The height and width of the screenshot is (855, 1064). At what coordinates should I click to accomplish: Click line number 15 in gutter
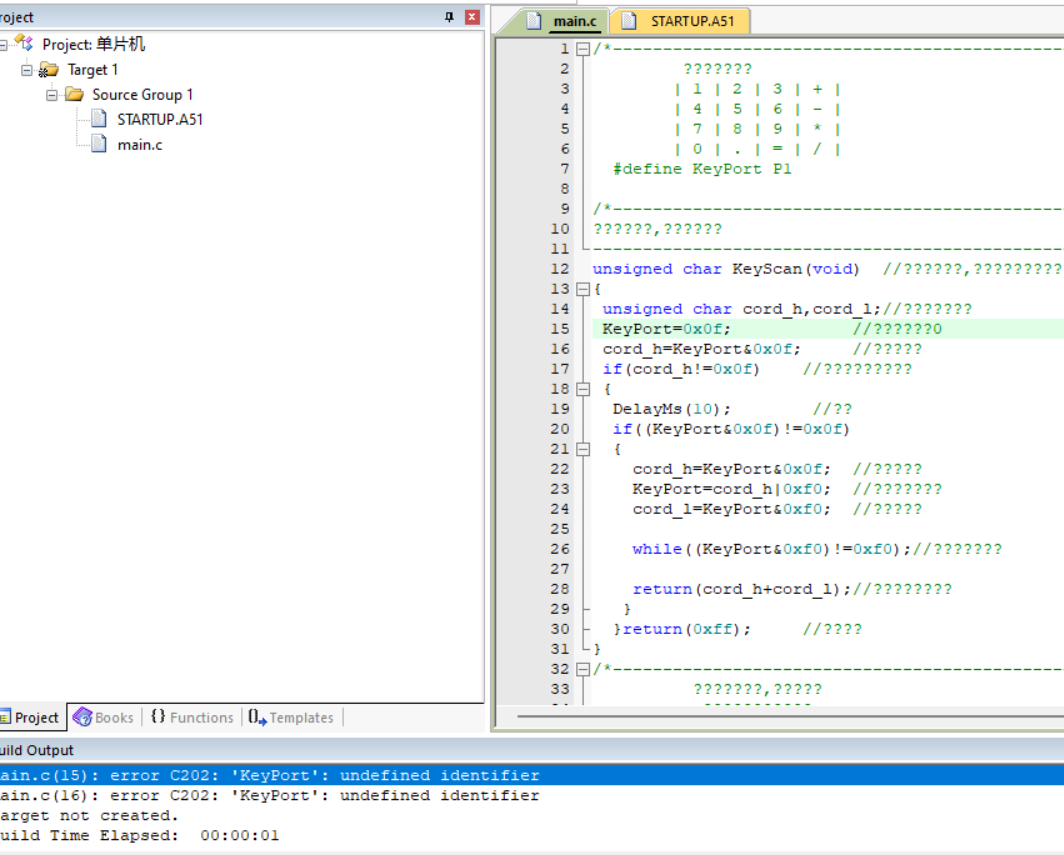(x=560, y=329)
